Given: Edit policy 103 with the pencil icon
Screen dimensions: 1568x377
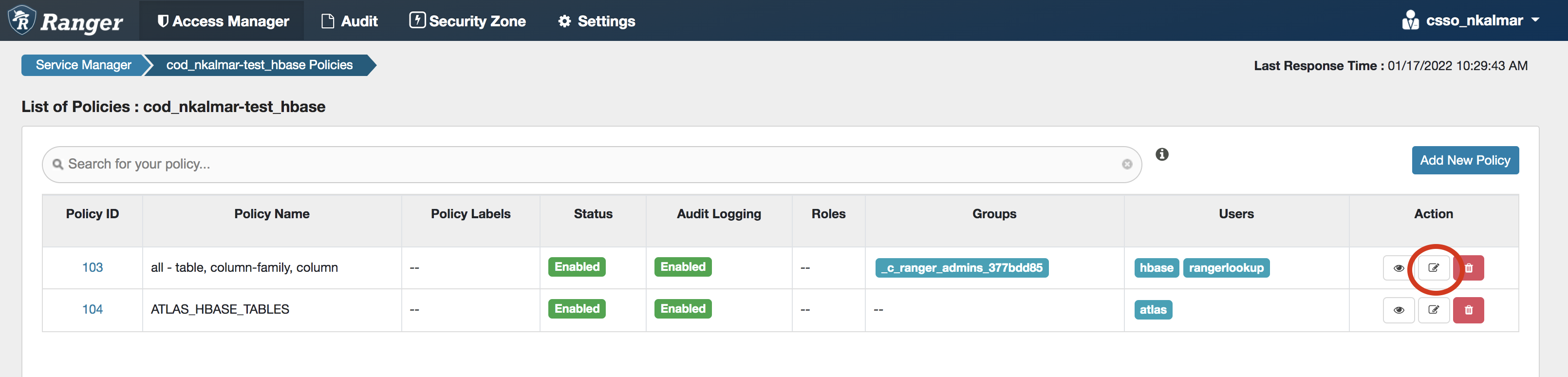Looking at the screenshot, I should point(1434,268).
